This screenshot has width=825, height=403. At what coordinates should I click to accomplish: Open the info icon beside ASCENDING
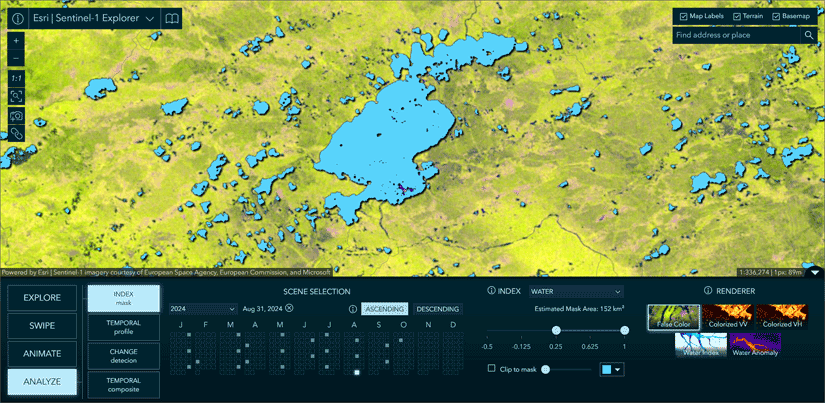[x=353, y=309]
